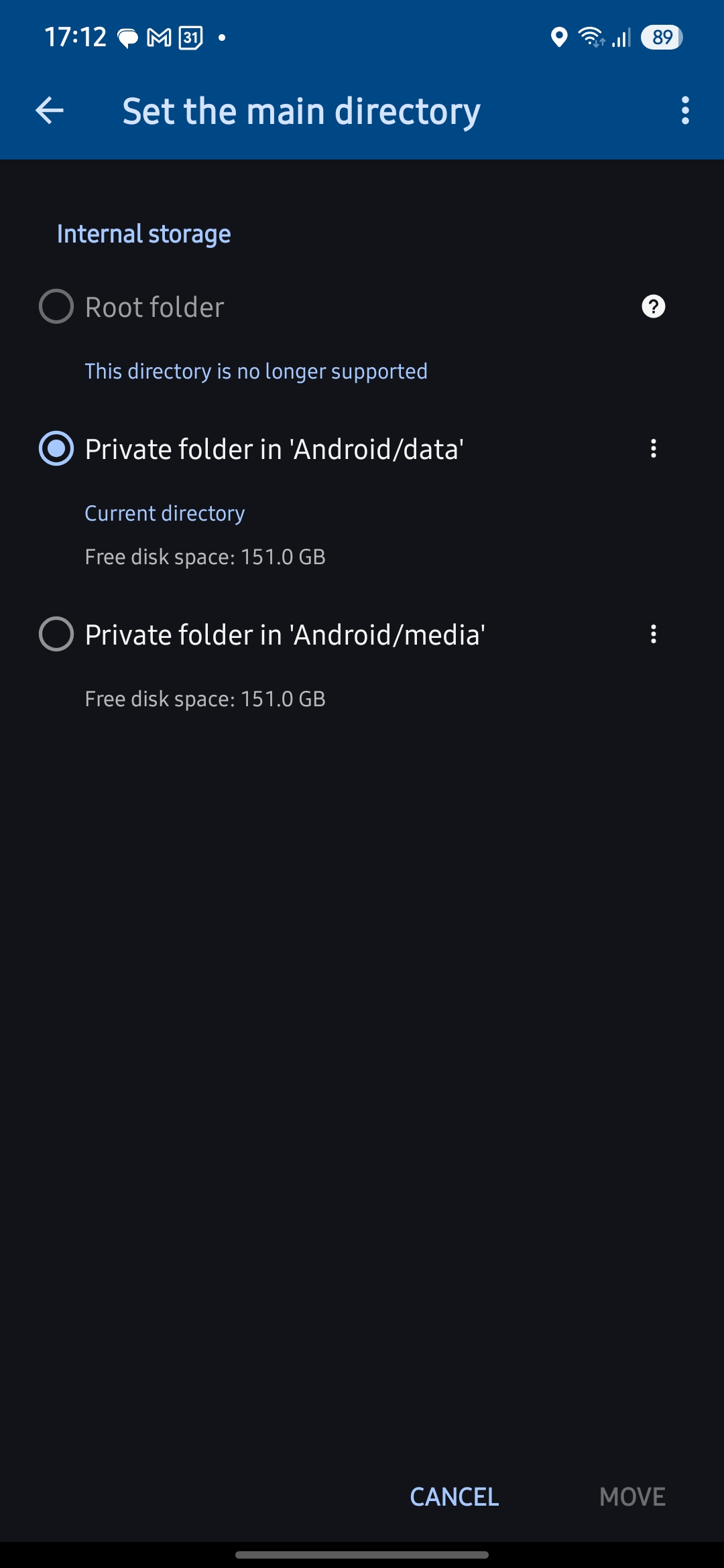Tap the 'Current directory' label

165,513
